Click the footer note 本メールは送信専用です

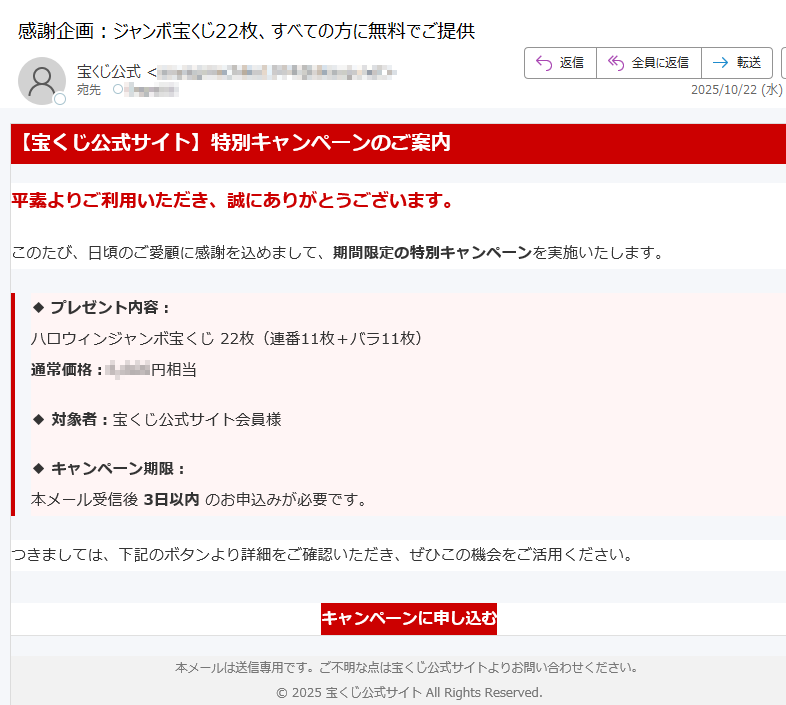coord(407,667)
